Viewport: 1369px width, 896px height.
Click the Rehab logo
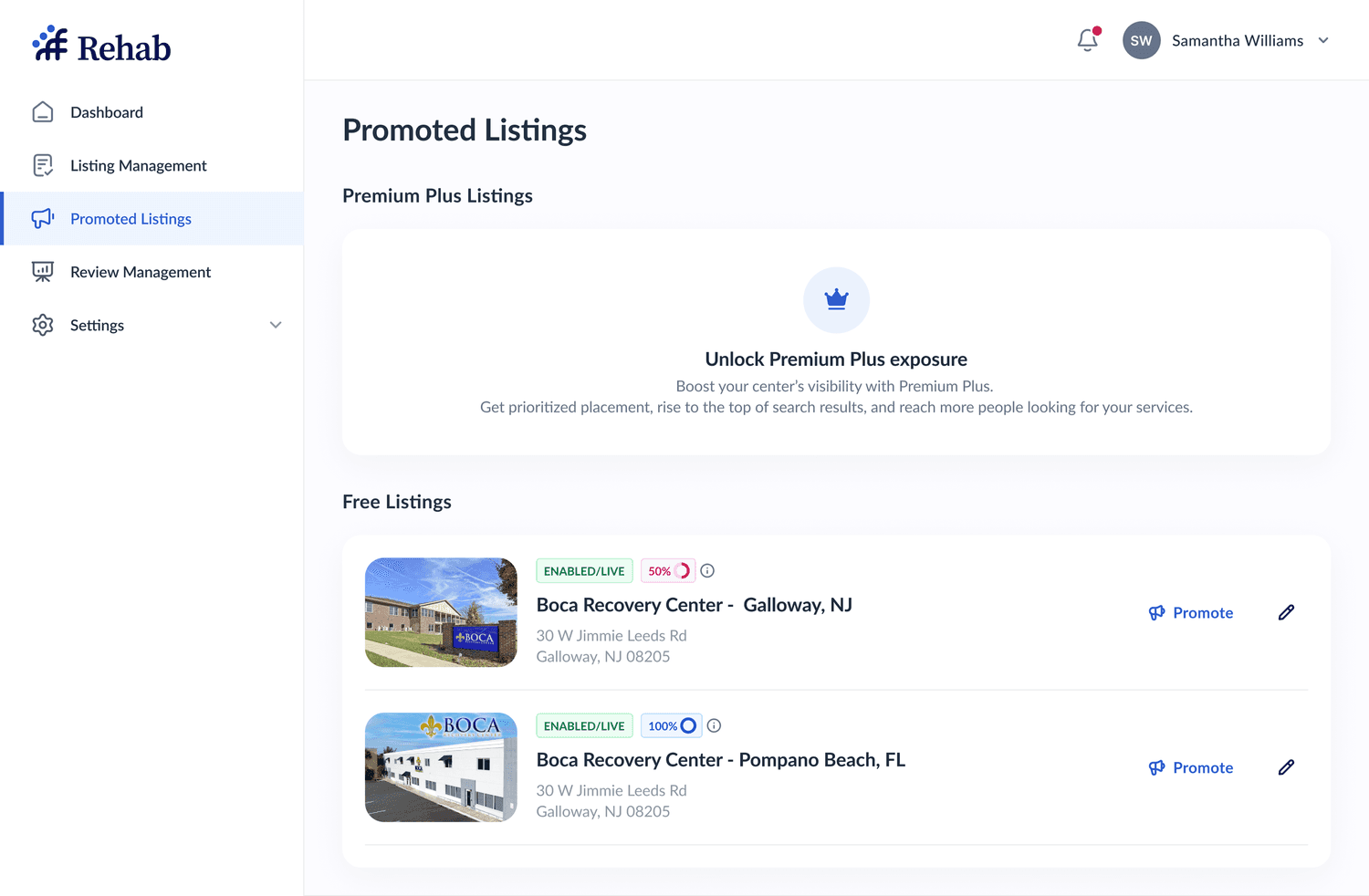[x=101, y=45]
